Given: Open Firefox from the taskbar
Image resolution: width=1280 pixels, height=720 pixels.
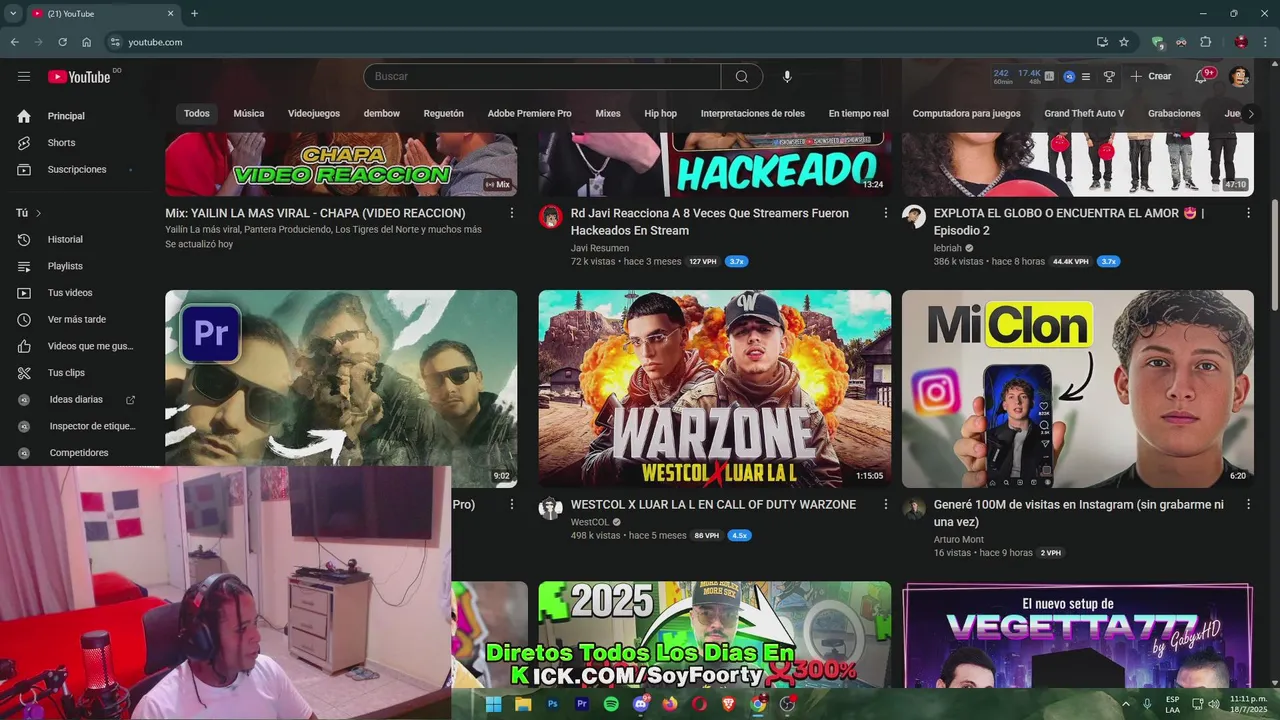Looking at the screenshot, I should (670, 704).
